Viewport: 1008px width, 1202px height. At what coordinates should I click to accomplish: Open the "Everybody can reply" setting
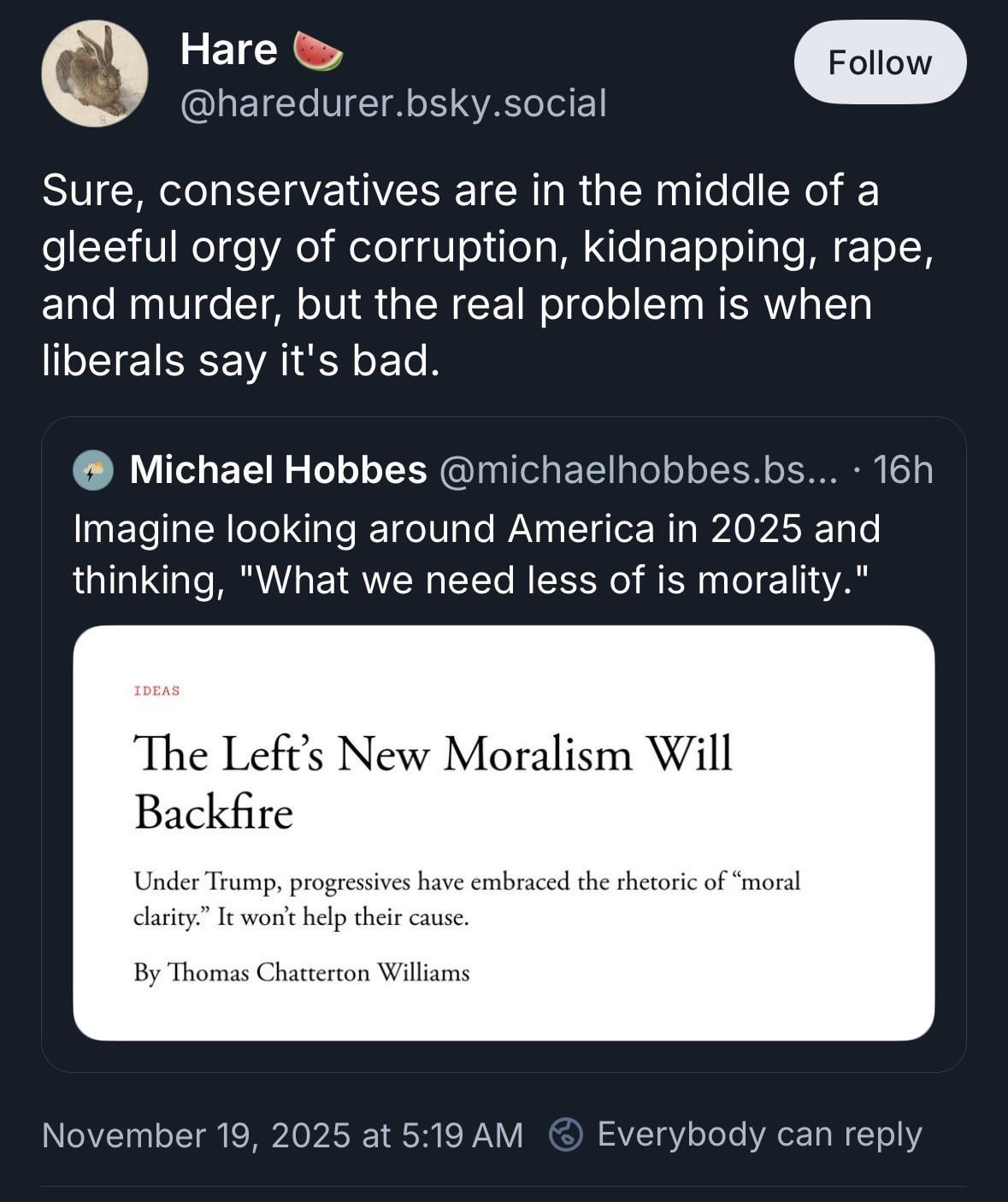[x=759, y=1134]
